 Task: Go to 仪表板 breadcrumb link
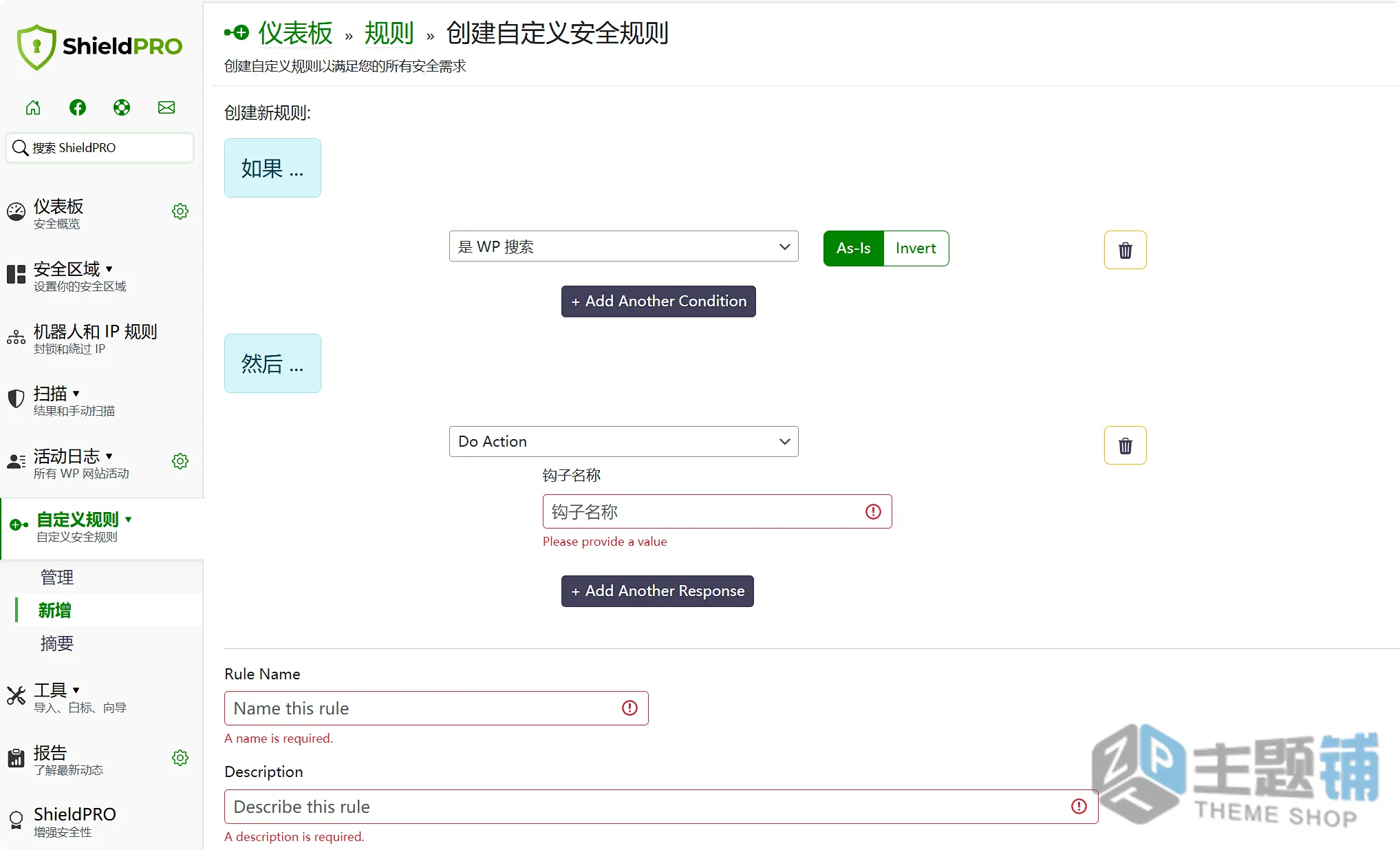[296, 33]
